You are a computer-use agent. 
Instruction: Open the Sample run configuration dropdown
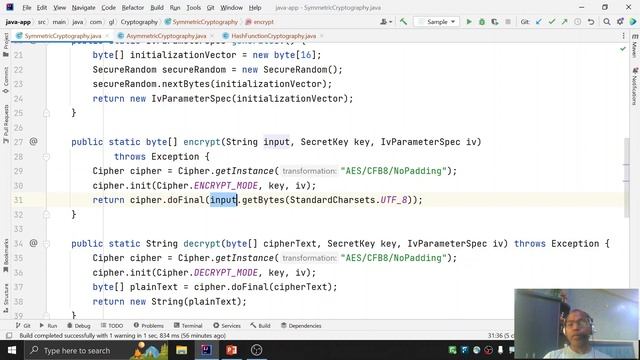pyautogui.click(x=436, y=22)
